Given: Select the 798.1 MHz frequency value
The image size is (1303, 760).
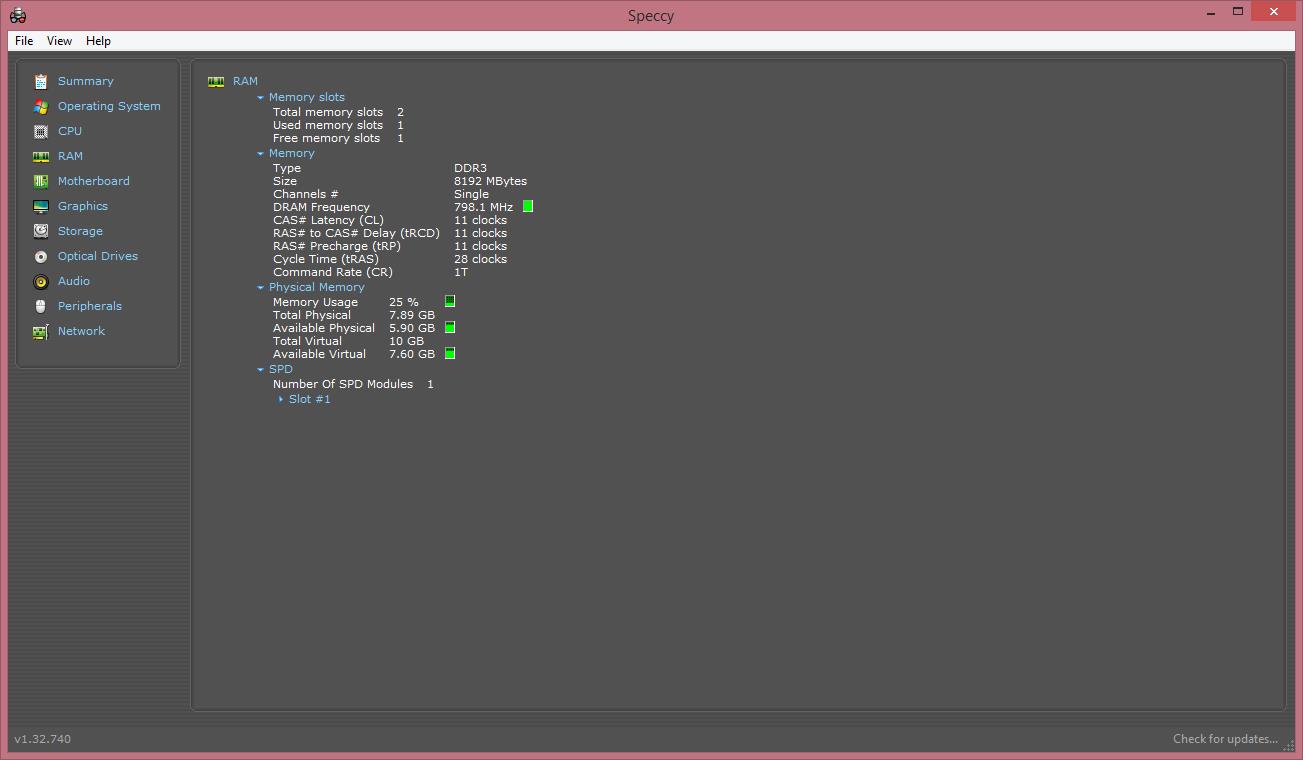Looking at the screenshot, I should tap(483, 207).
